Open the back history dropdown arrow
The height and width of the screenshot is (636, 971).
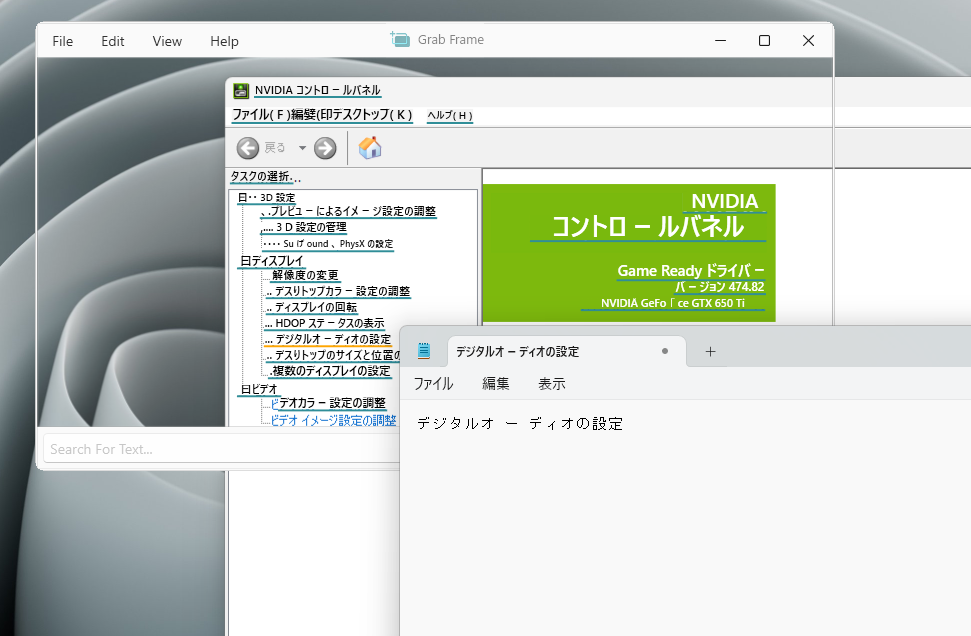coord(302,148)
